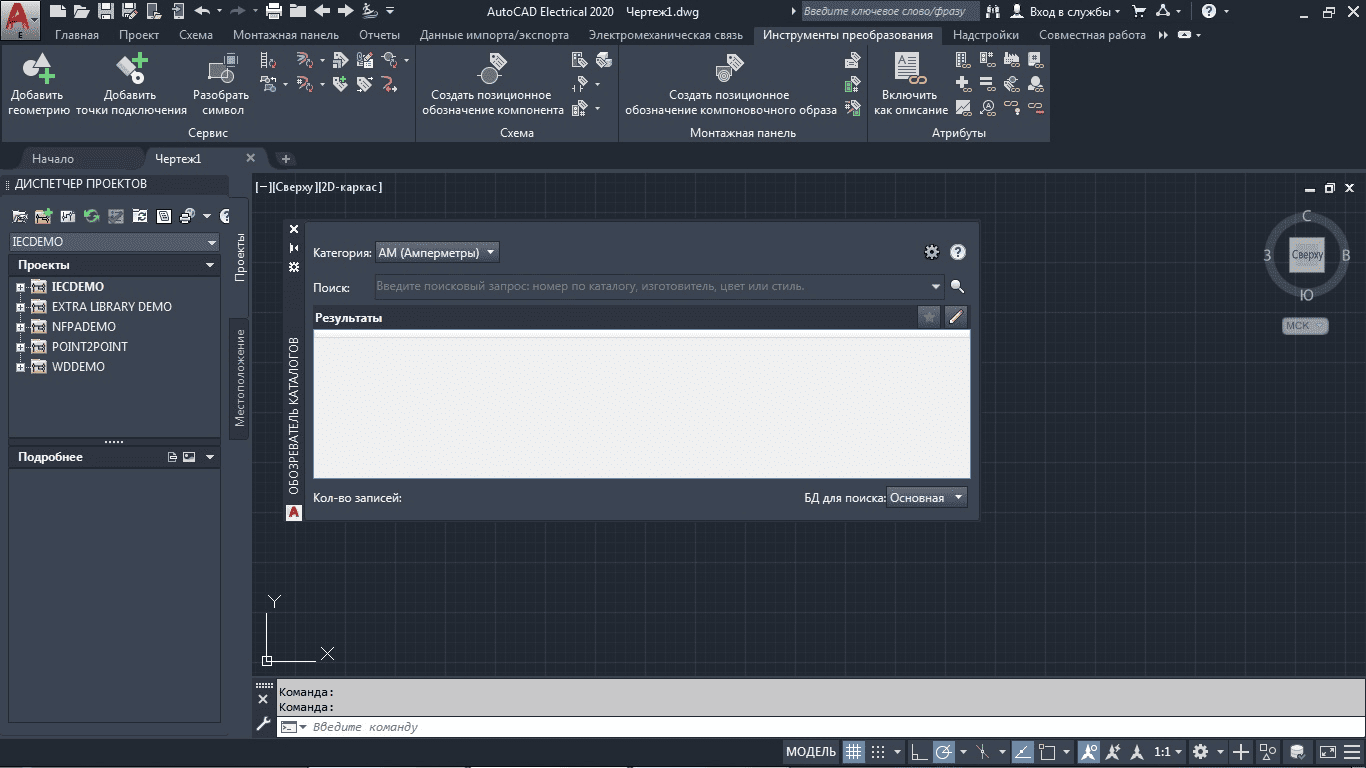Screen dimensions: 1366x768
Task: Open the IECDEMO project selector dropdown
Action: point(114,242)
